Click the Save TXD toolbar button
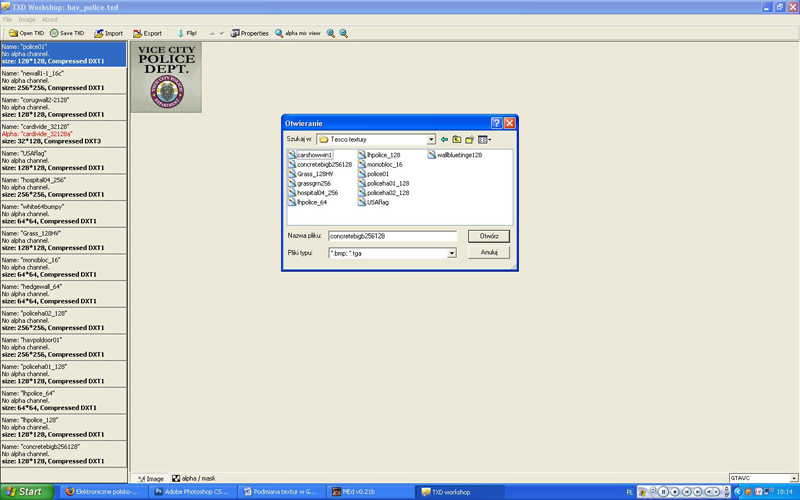 [67, 33]
